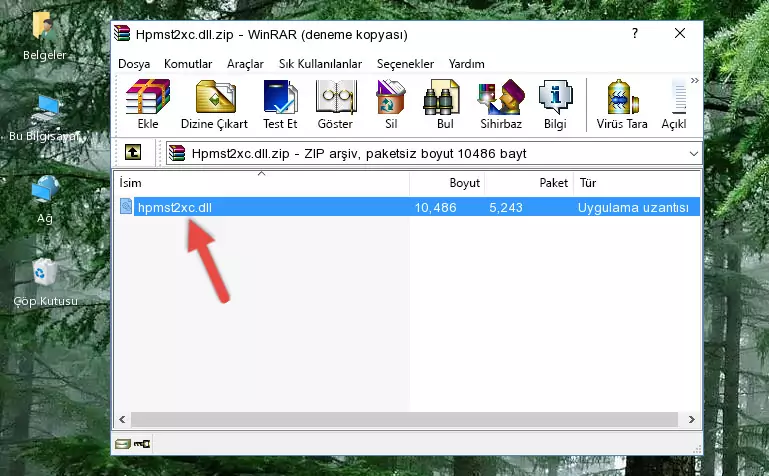Sort by Boyut column header

click(x=447, y=183)
